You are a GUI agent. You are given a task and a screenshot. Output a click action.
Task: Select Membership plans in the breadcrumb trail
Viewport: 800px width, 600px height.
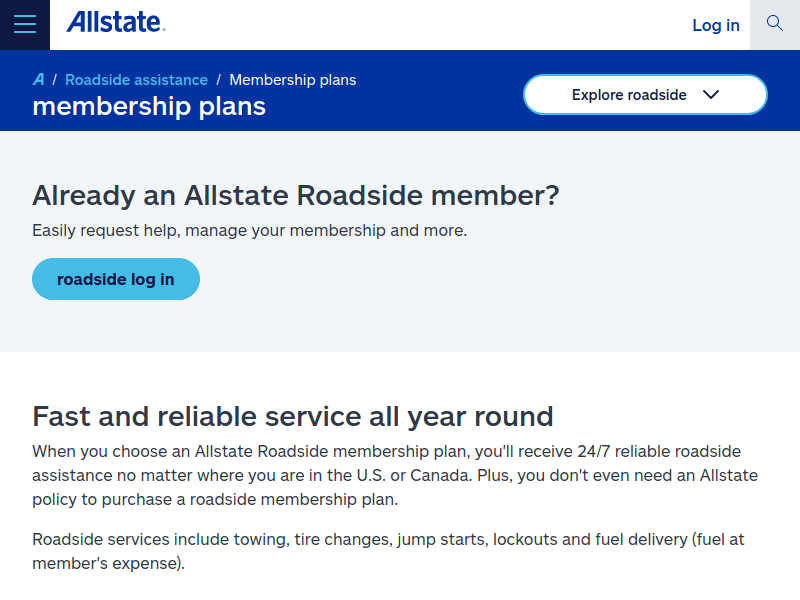292,80
